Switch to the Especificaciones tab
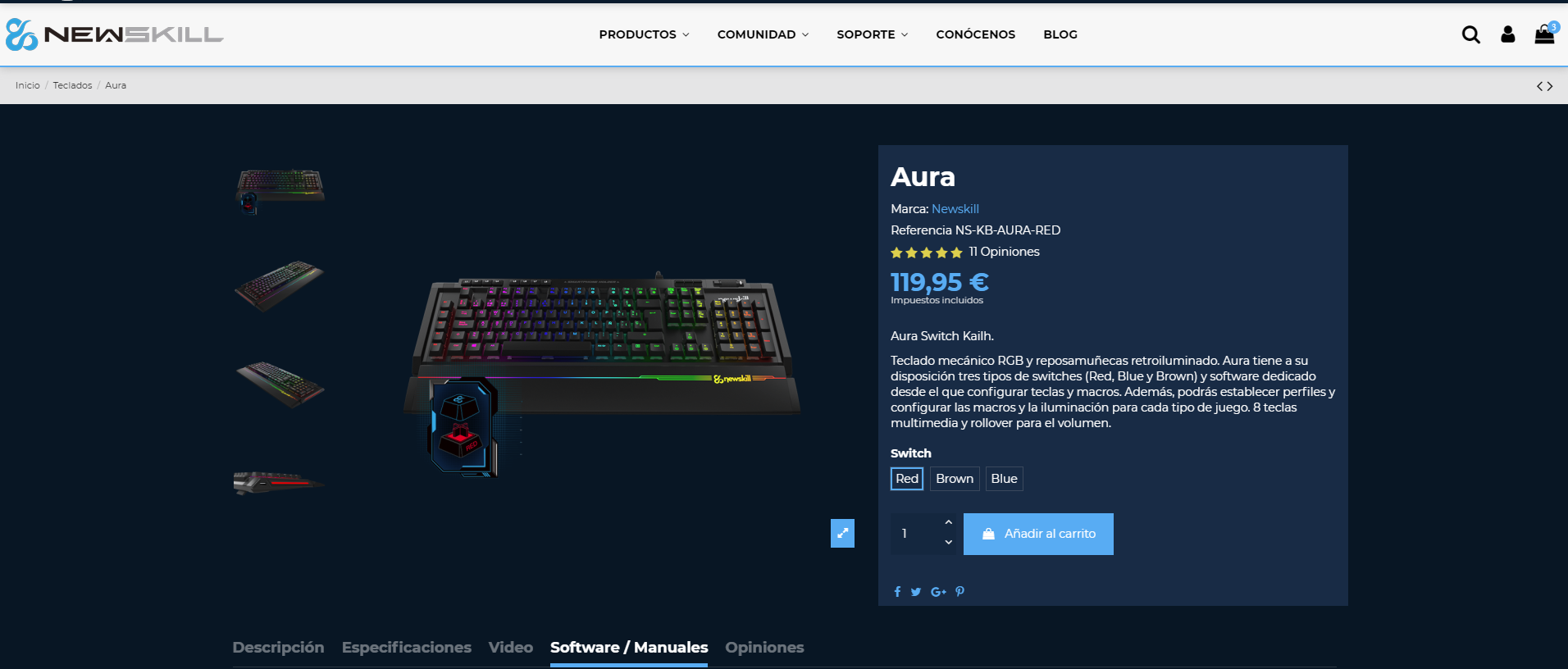 [407, 648]
